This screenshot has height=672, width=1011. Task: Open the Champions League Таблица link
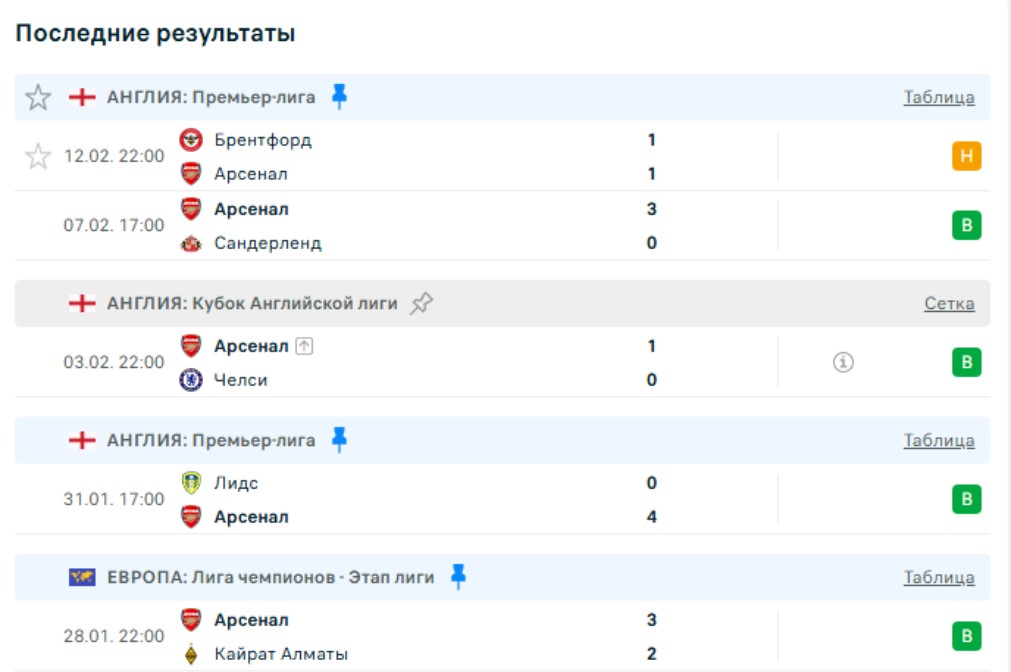(x=938, y=577)
